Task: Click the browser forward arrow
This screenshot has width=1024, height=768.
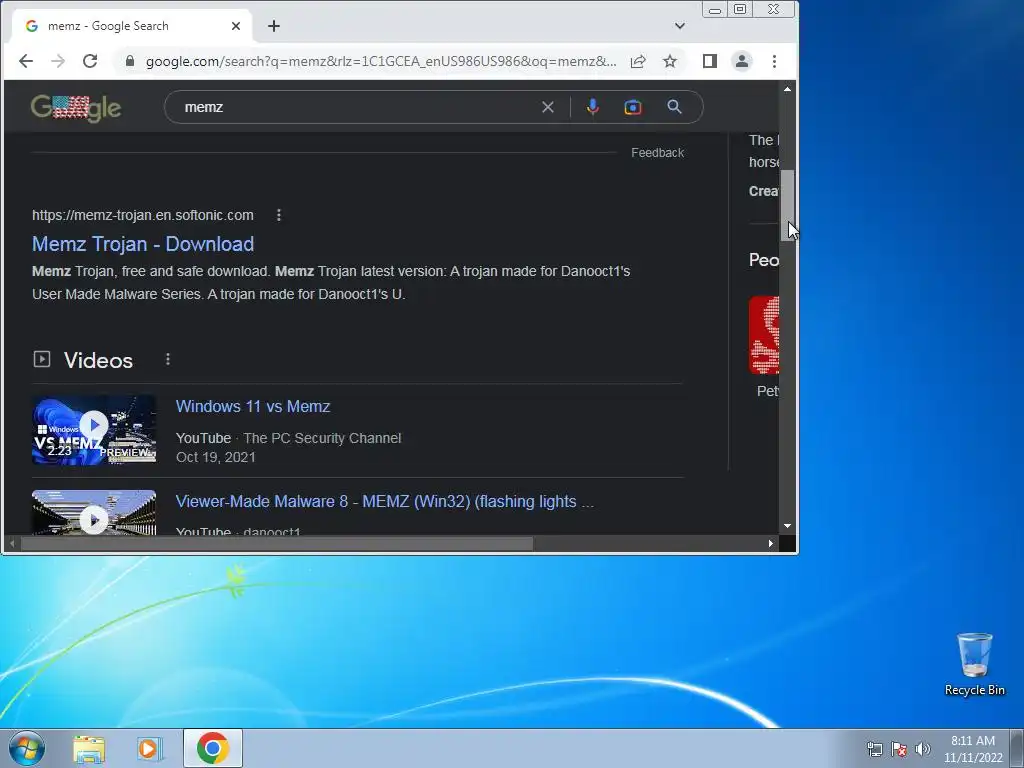Action: [58, 61]
